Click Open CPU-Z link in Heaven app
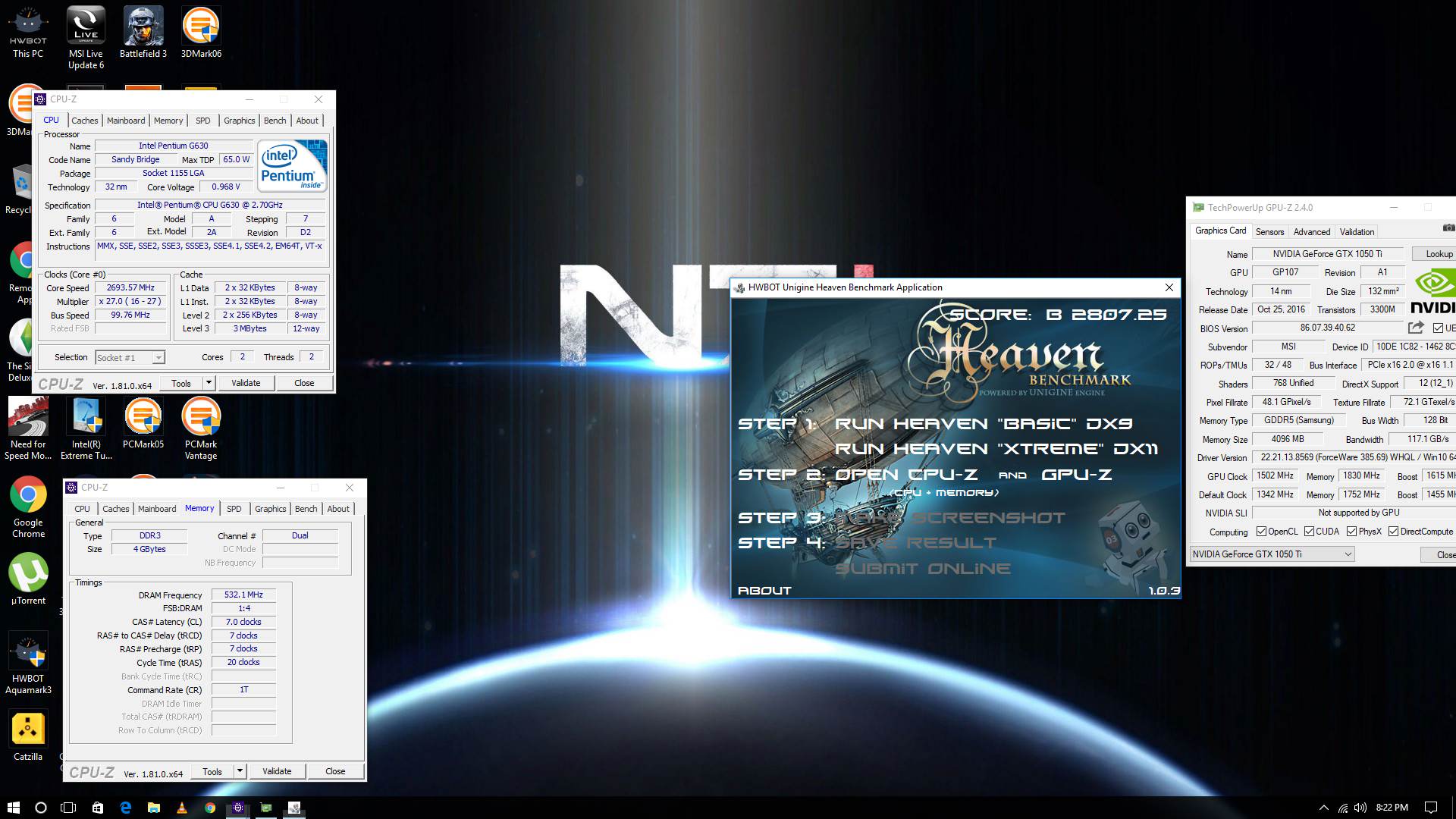This screenshot has width=1456, height=819. coord(906,475)
